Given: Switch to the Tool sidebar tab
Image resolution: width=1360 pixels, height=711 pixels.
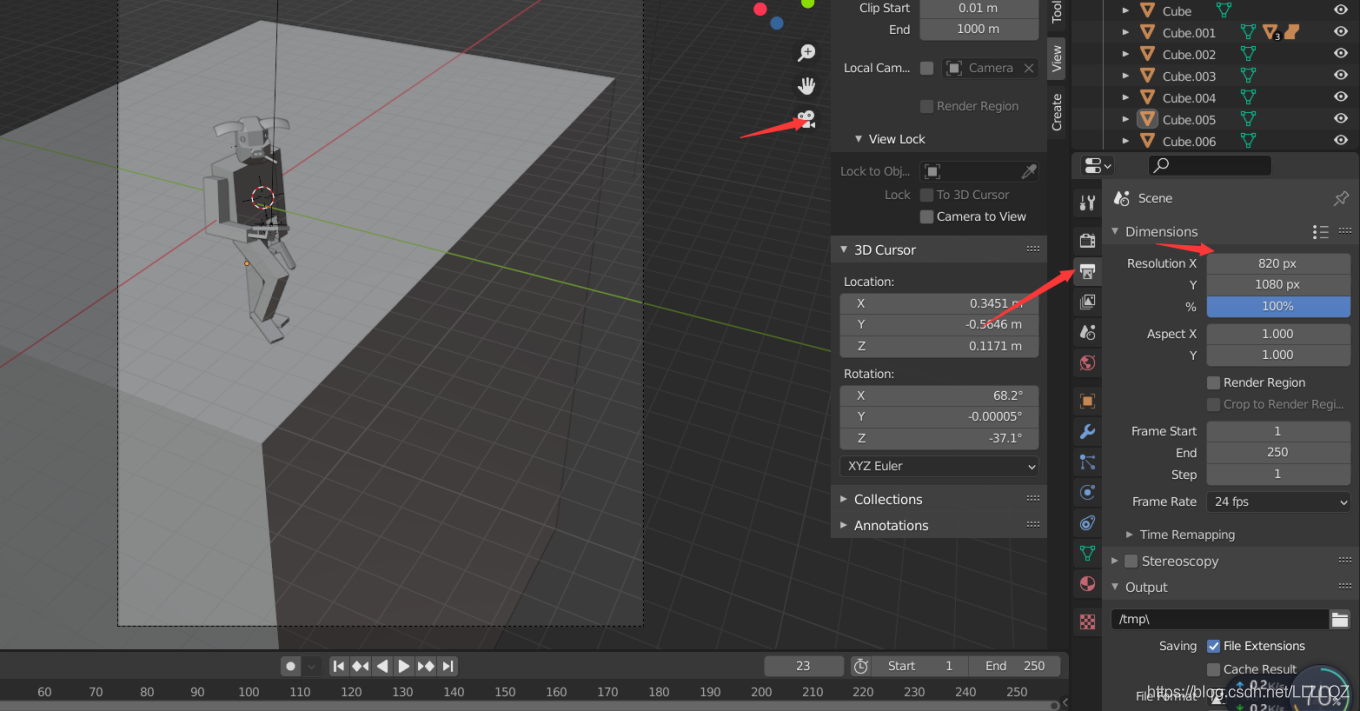Looking at the screenshot, I should tap(1056, 12).
